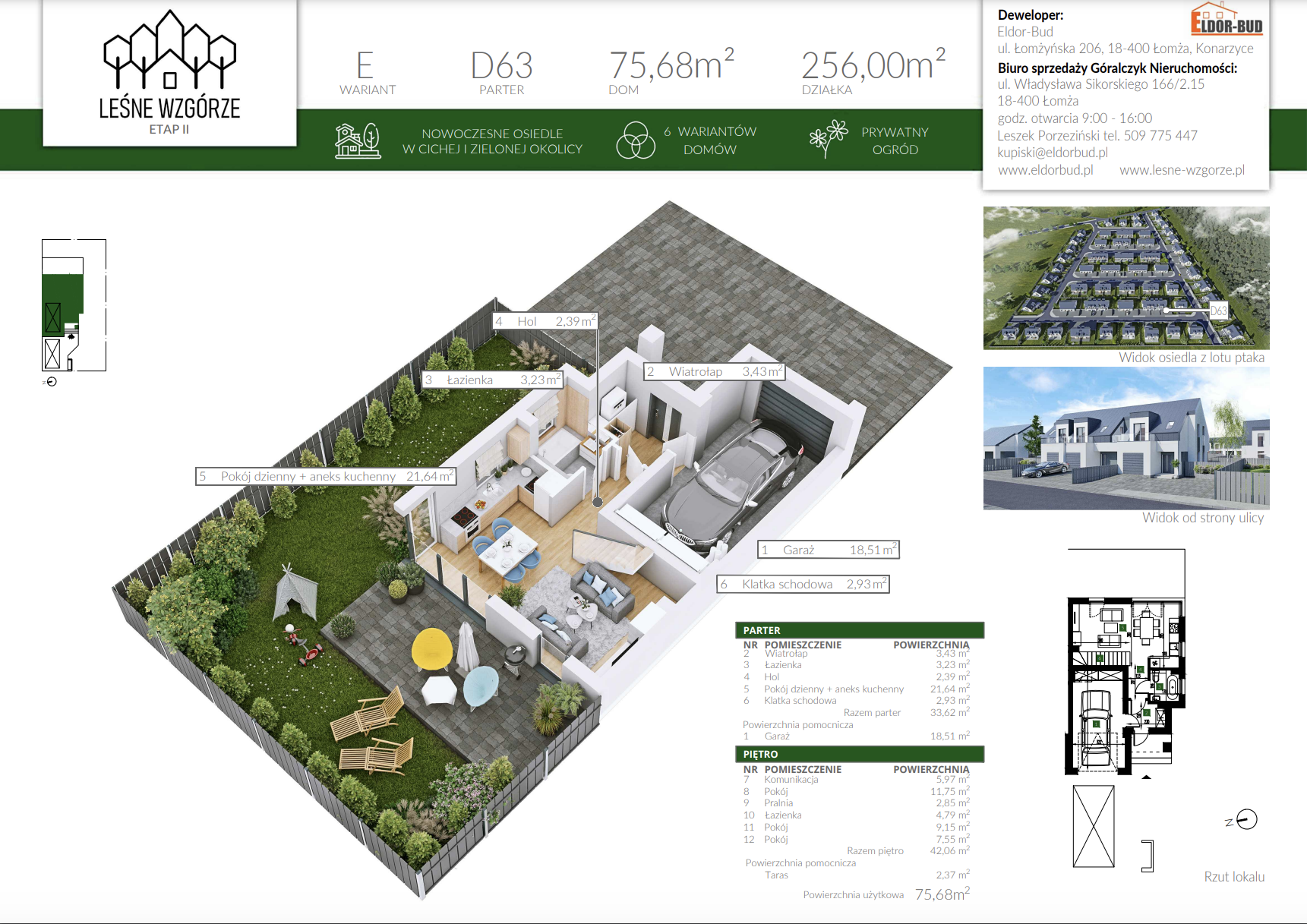This screenshot has width=1307, height=924.
Task: Click the Pokój dzienny + aneks kuchenny label
Action: (326, 476)
